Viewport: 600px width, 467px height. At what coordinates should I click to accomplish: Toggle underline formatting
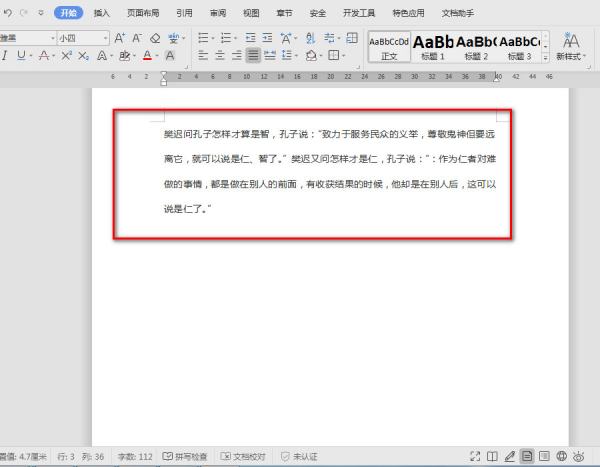[x=22, y=56]
